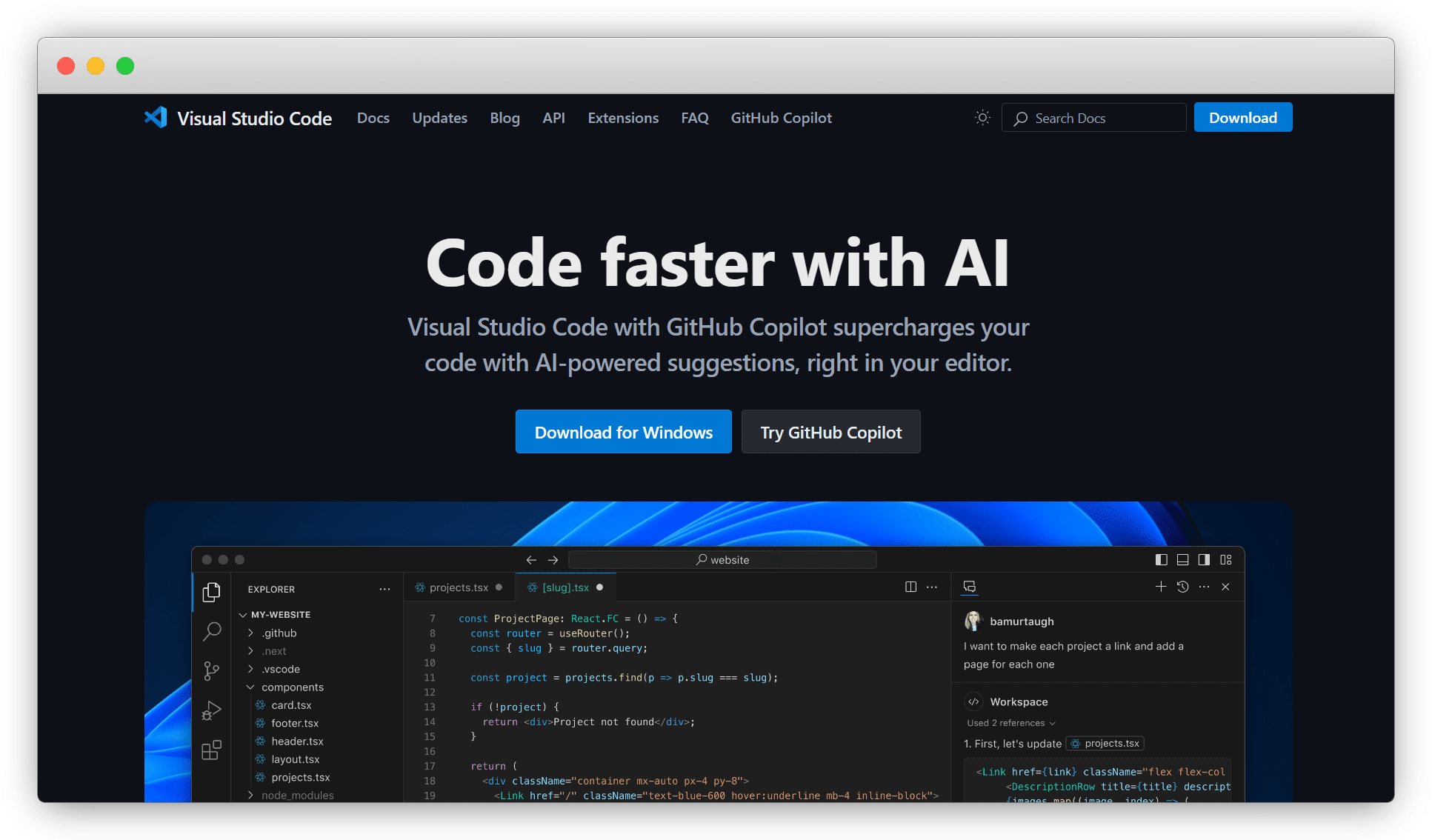Image resolution: width=1432 pixels, height=840 pixels.
Task: Switch to projects.tsx editor tab
Action: pyautogui.click(x=458, y=587)
